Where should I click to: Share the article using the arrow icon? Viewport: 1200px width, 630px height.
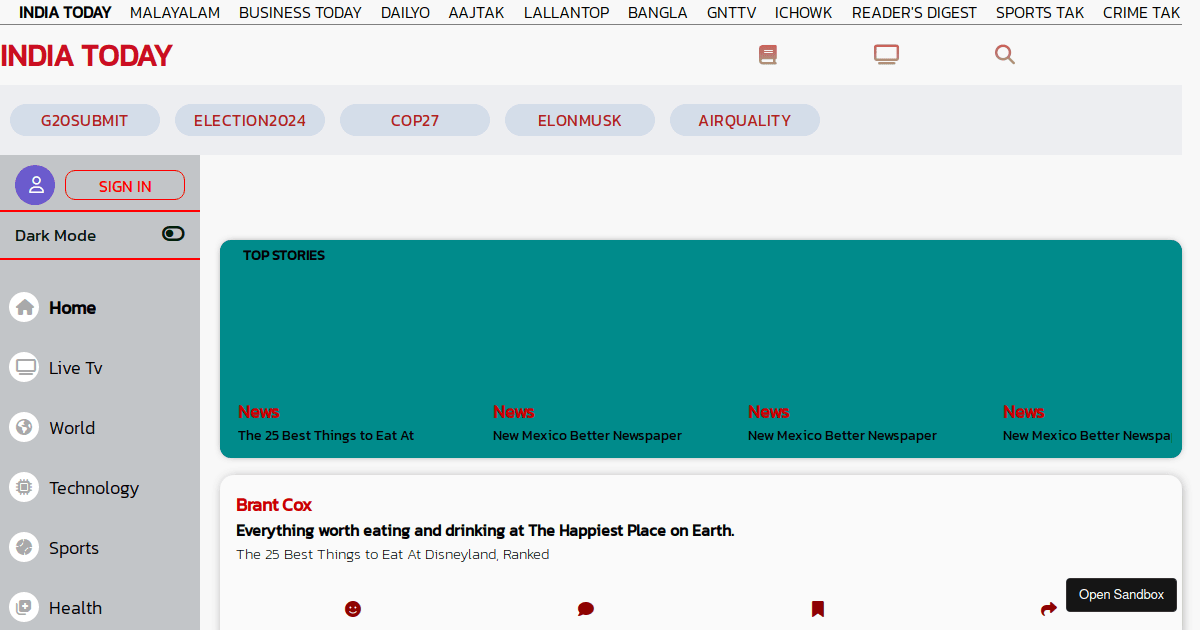[1048, 608]
